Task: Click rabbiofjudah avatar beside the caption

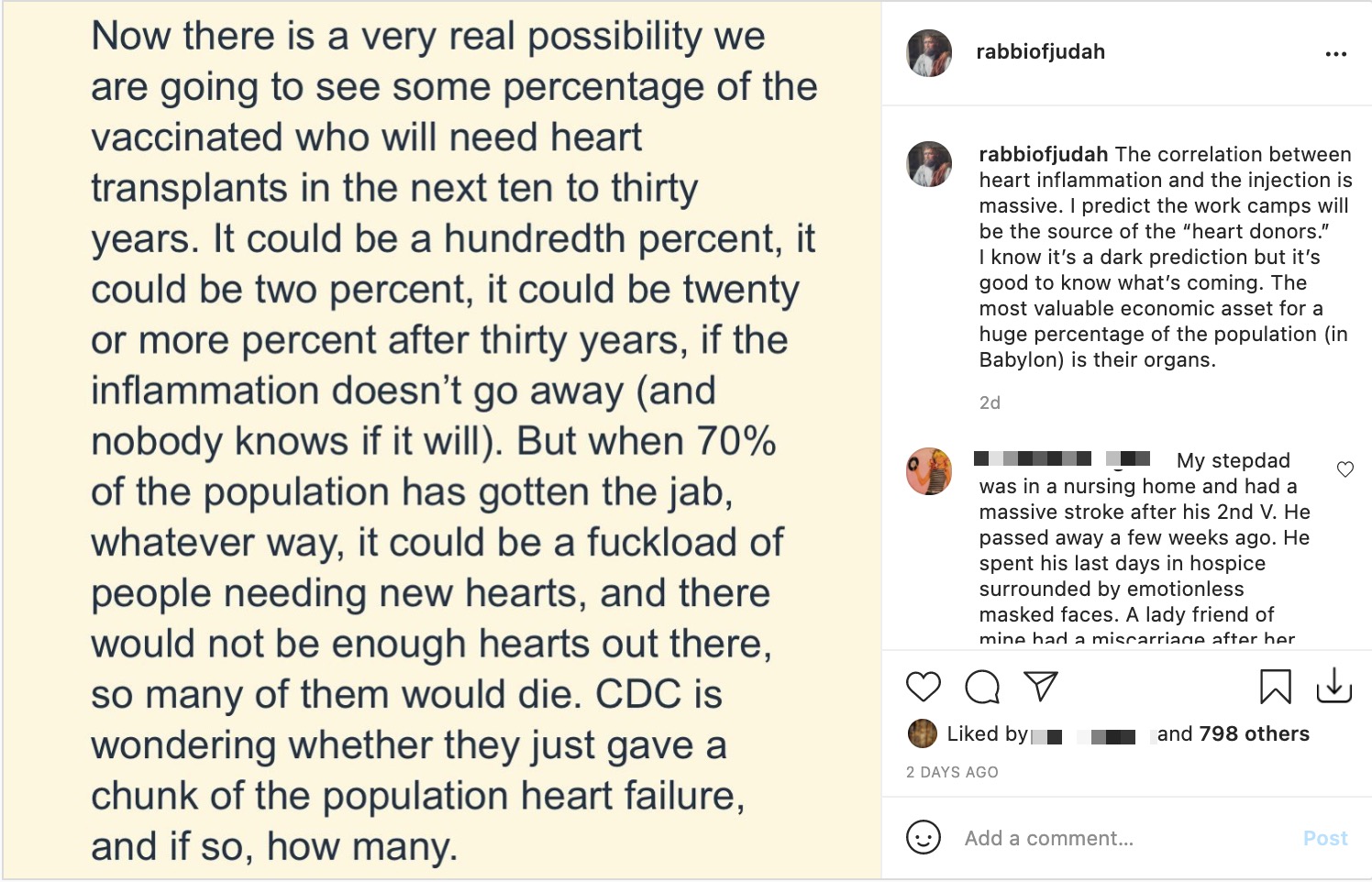Action: pos(929,164)
